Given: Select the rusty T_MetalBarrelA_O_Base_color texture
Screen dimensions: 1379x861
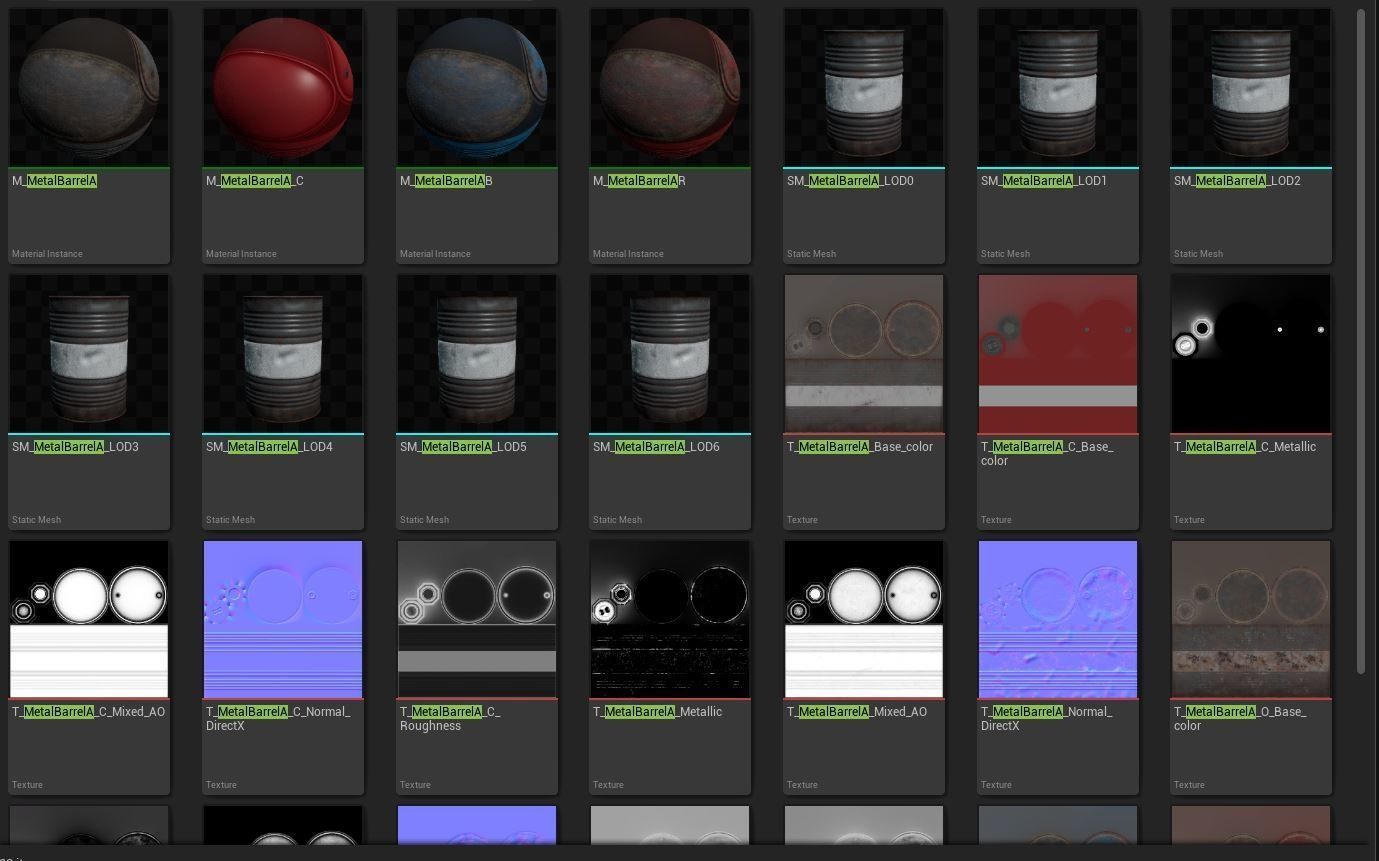Looking at the screenshot, I should 1251,667.
